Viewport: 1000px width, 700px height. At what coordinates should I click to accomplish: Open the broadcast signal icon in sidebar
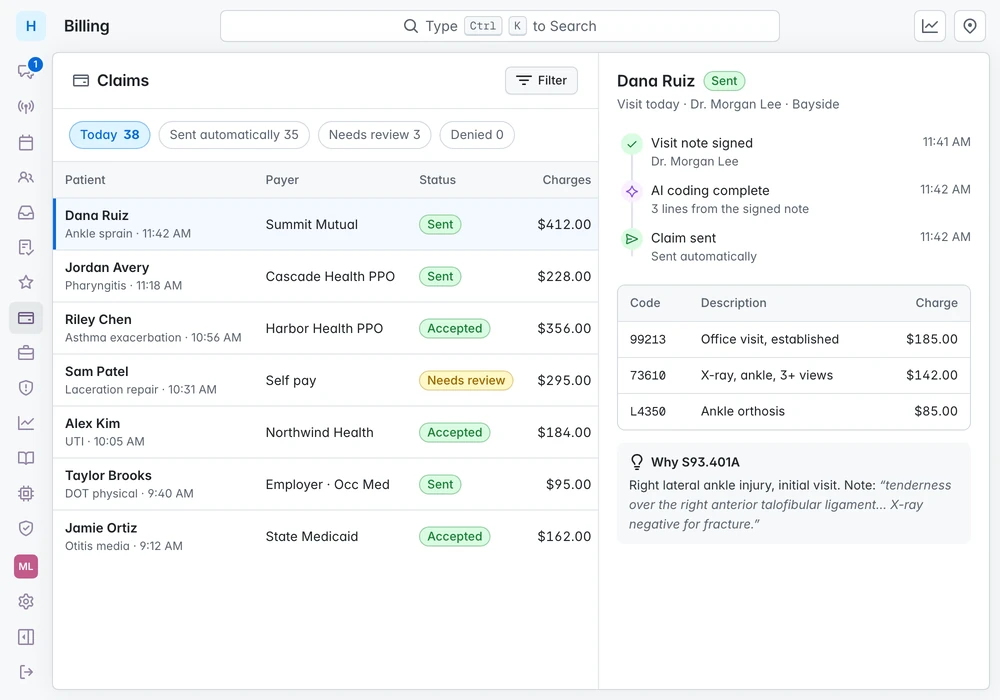click(26, 106)
